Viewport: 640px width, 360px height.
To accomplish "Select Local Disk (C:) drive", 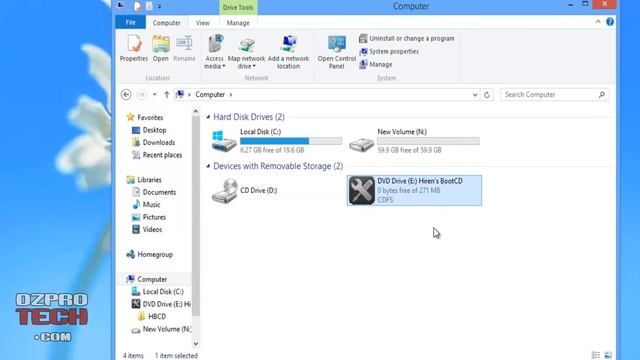I will [277, 141].
